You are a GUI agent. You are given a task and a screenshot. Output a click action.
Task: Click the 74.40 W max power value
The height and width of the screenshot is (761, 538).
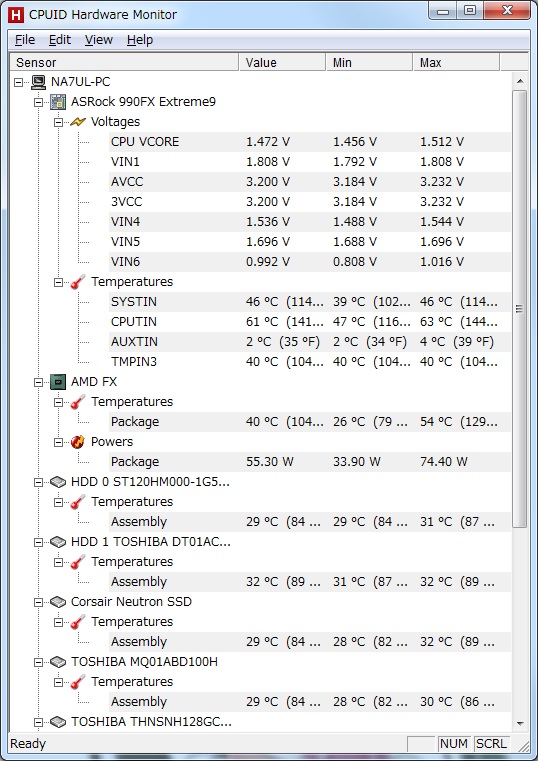[443, 462]
